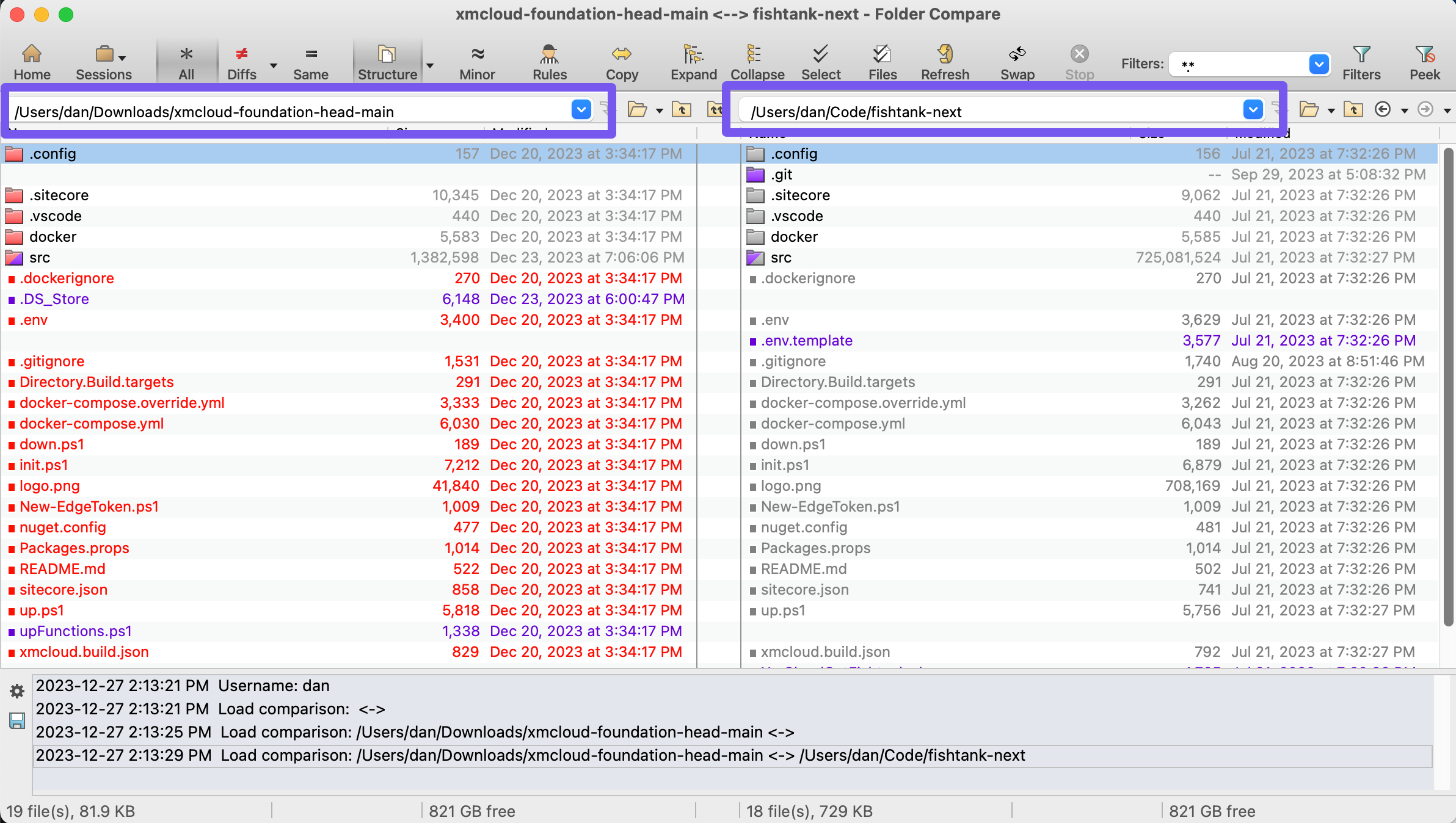Select the left upFunctions.ps1 file
This screenshot has height=823, width=1456.
pyautogui.click(x=348, y=631)
